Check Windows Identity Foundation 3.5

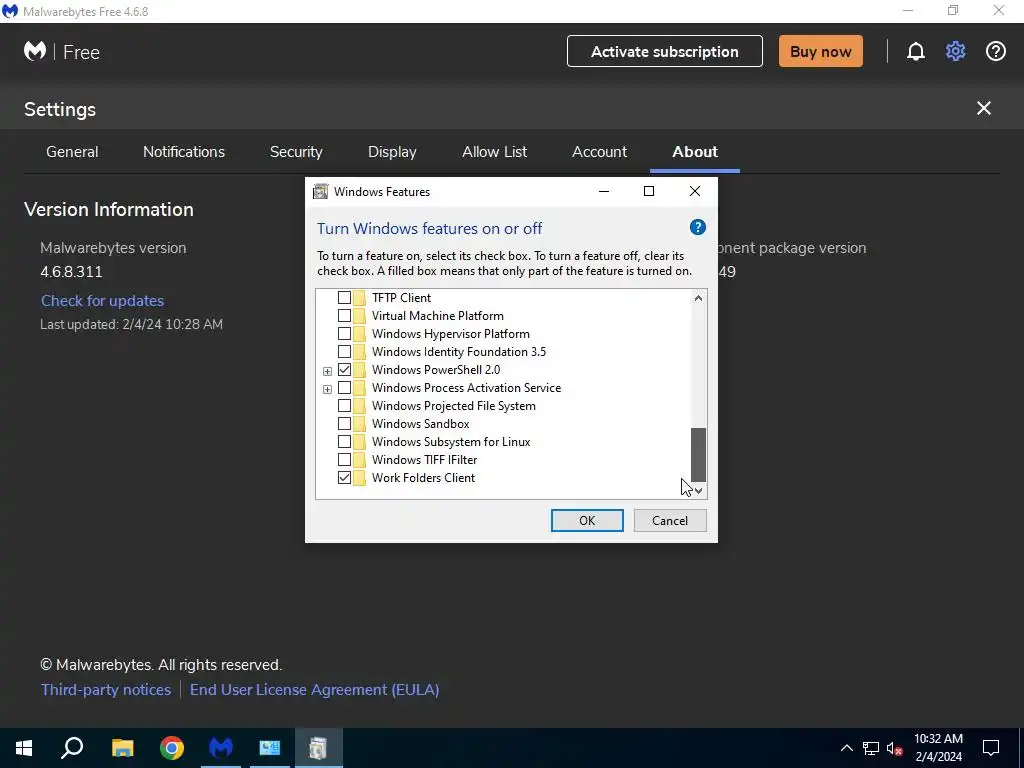point(344,352)
